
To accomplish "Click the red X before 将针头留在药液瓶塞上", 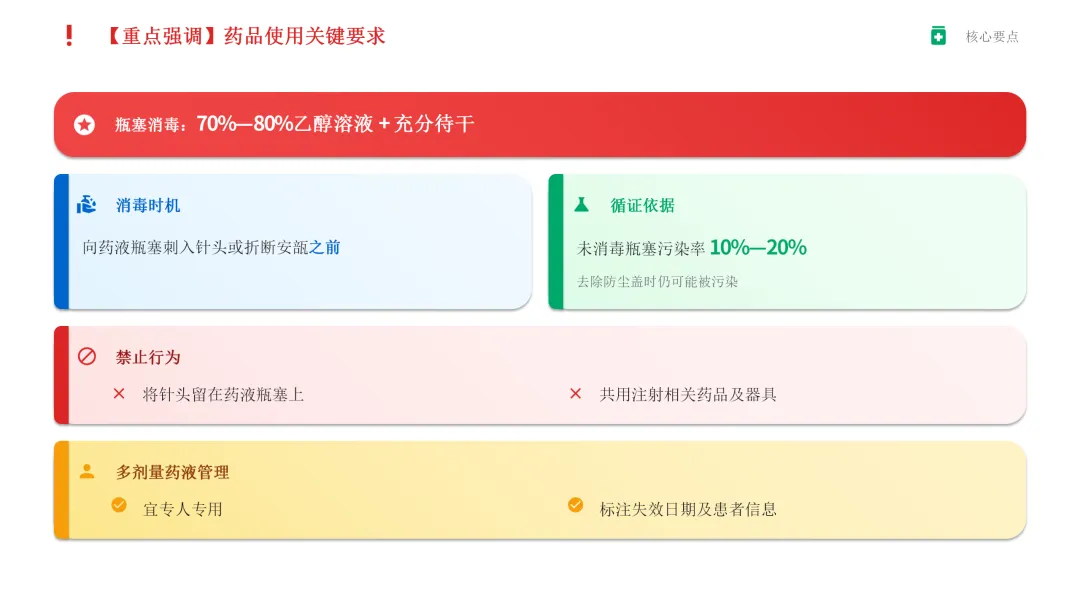I will [x=119, y=394].
